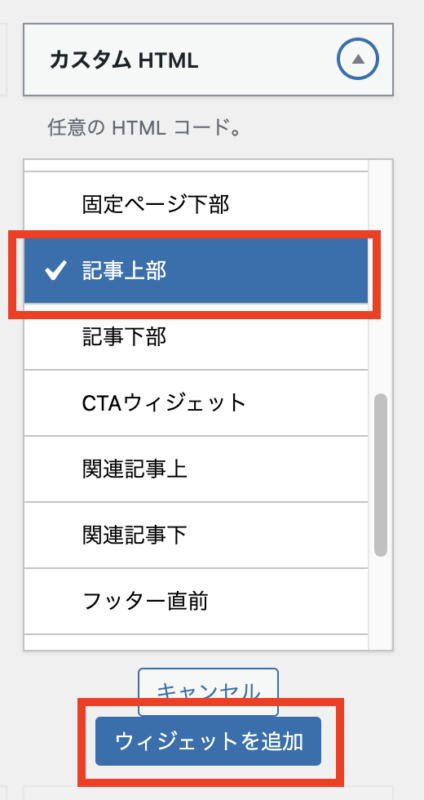424x800 pixels.
Task: Collapse the カスタム HTML widget with the arrow icon
Action: coord(358,59)
